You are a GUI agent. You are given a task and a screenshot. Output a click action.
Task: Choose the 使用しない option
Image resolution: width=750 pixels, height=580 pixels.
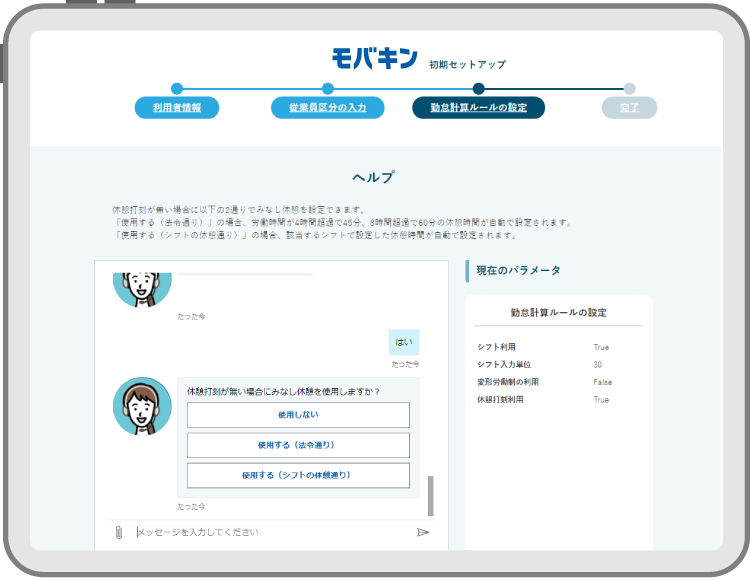(298, 415)
